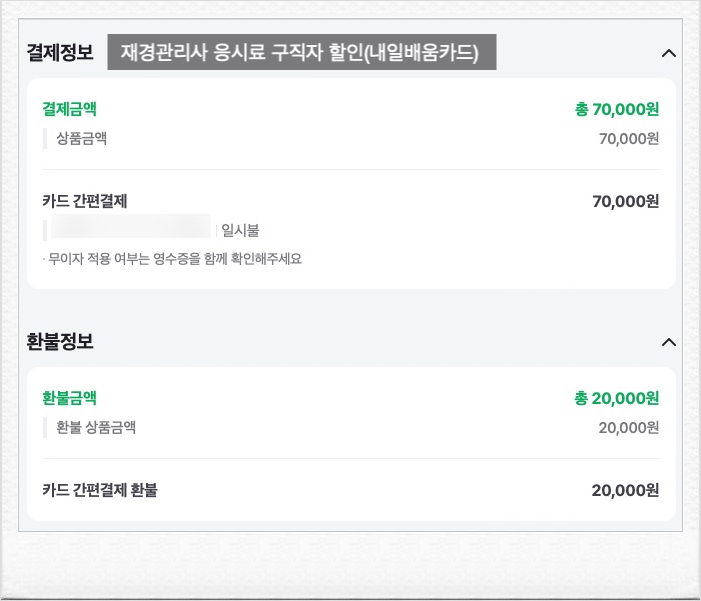Image resolution: width=701 pixels, height=601 pixels.
Task: Click the 카드 간편결제 환불 label
Action: coord(100,490)
